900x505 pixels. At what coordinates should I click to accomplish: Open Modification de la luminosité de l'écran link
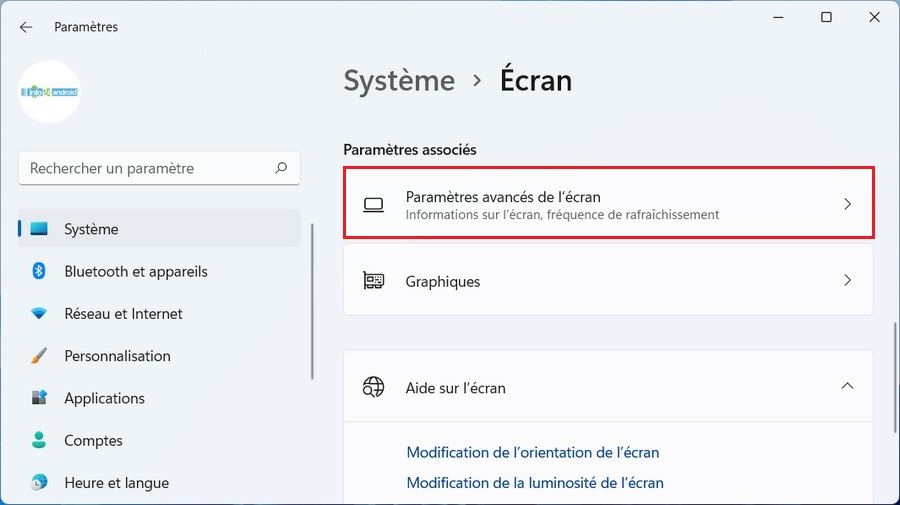coord(535,482)
